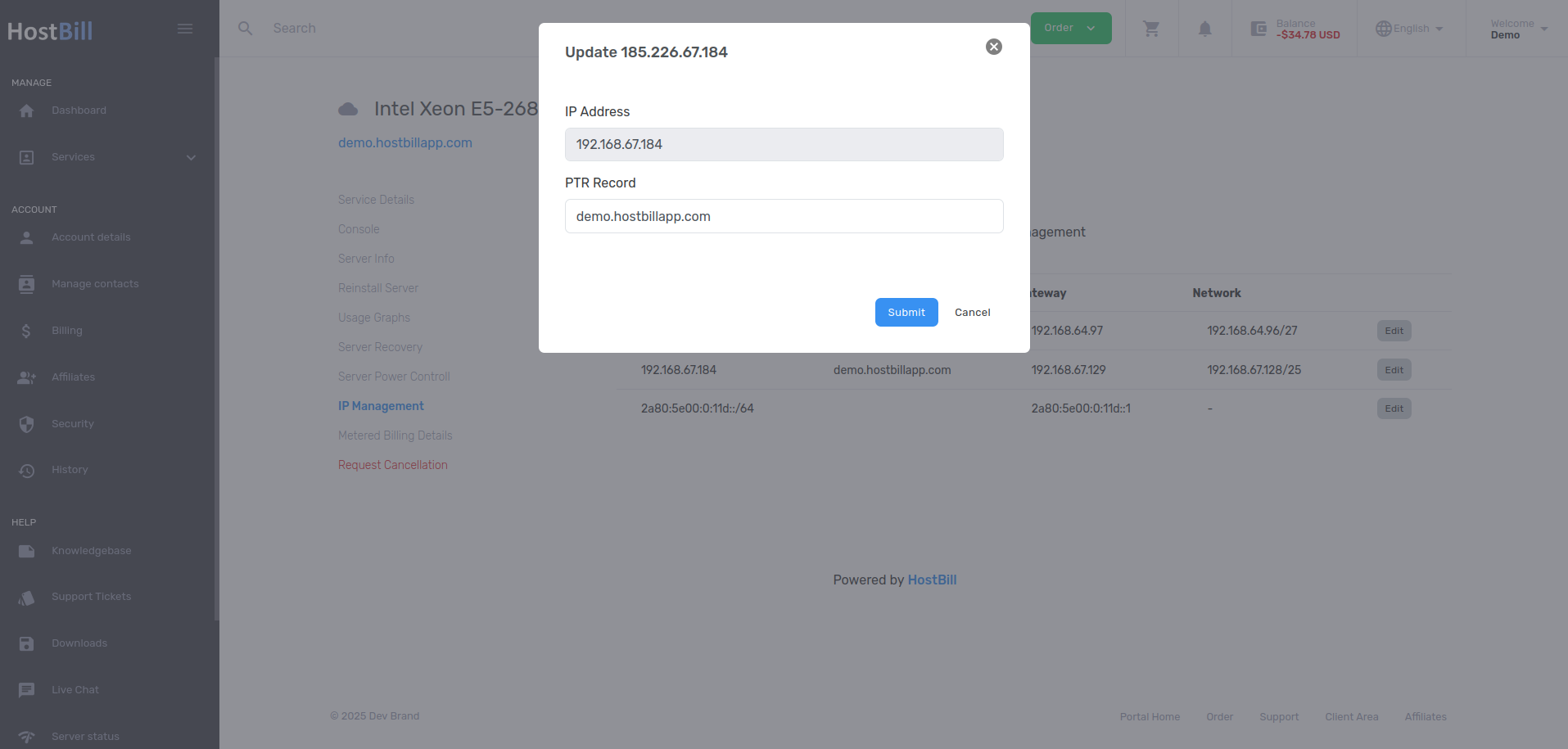
Task: Cancel the IP update dialog
Action: click(x=972, y=312)
